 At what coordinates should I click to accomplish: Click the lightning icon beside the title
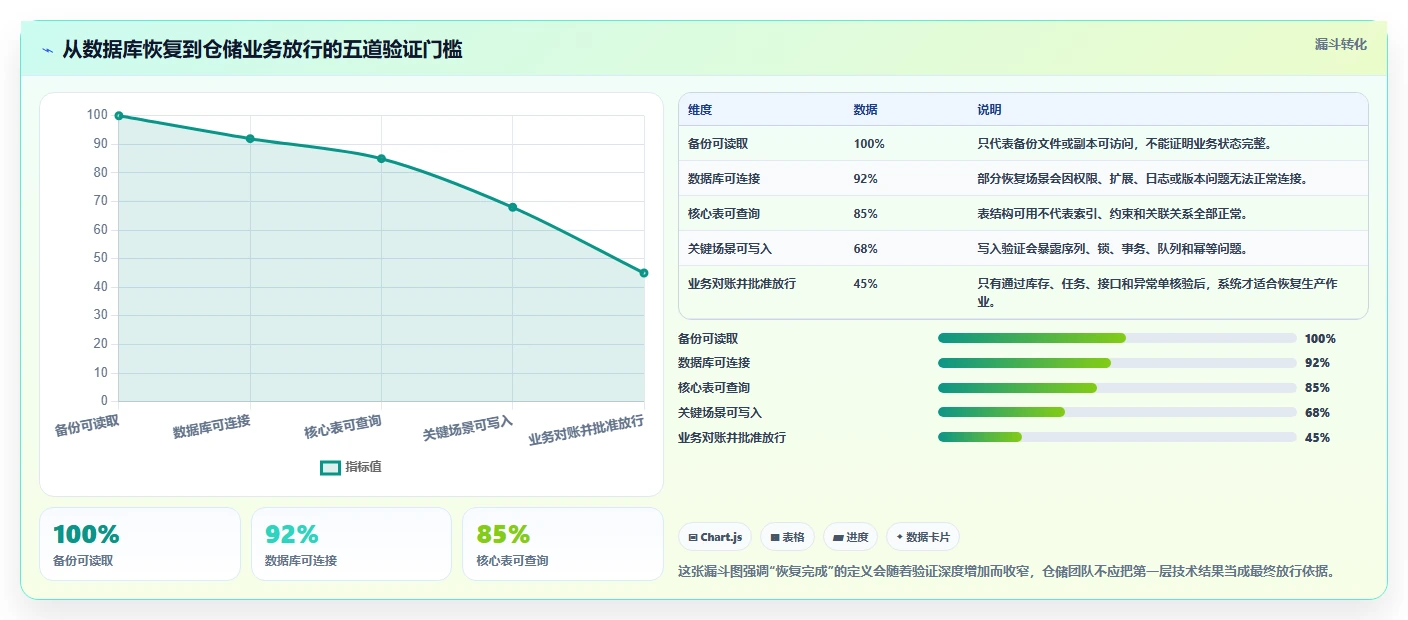47,50
